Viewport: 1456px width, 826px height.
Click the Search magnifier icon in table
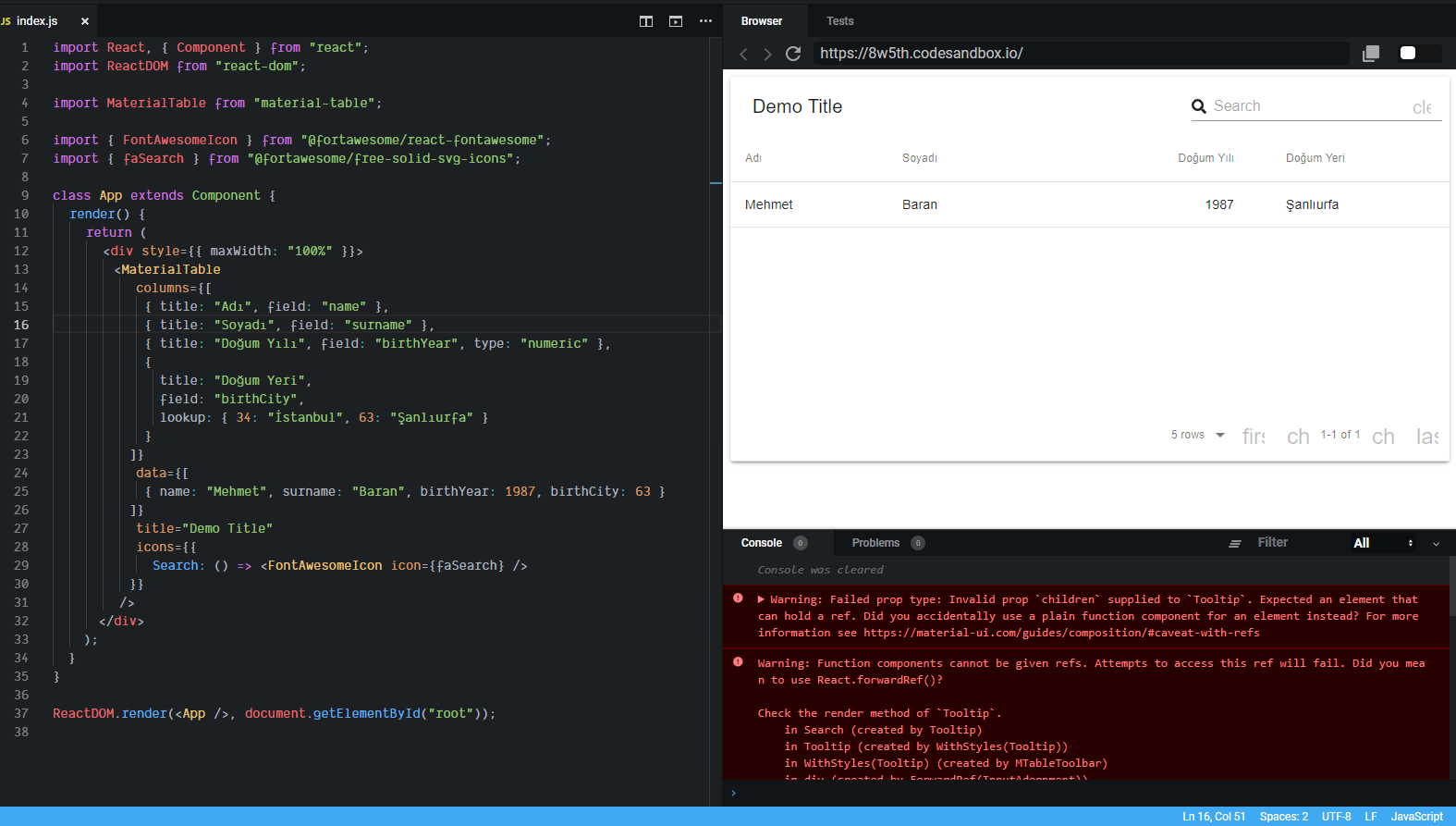tap(1199, 106)
